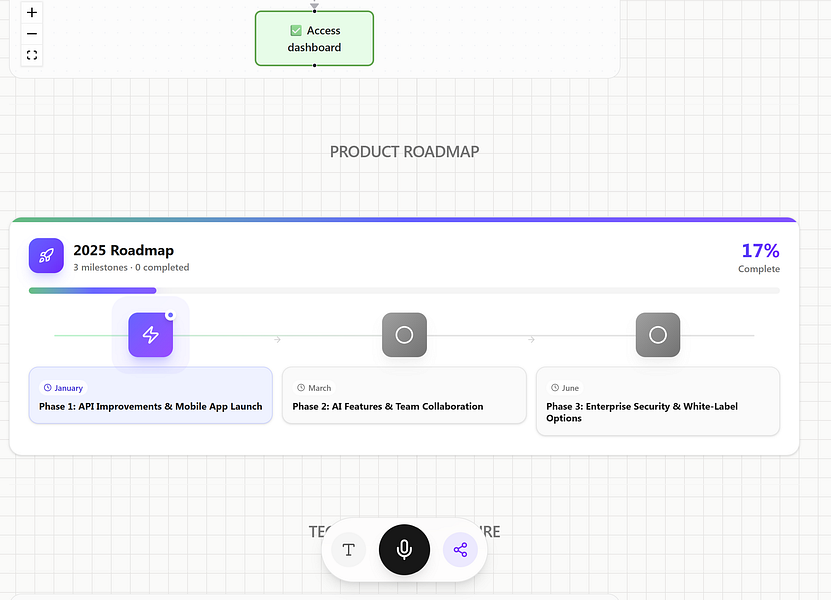
Task: Activate the microphone recording icon
Action: click(x=404, y=549)
